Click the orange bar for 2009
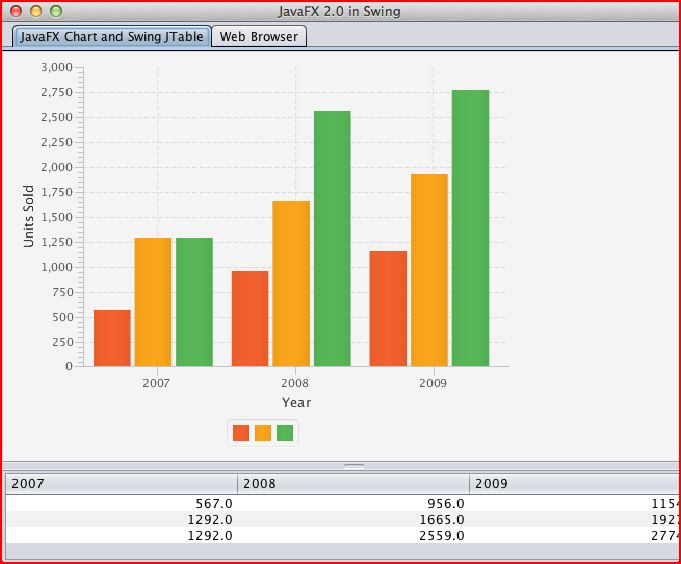This screenshot has height=564, width=681. pos(429,270)
